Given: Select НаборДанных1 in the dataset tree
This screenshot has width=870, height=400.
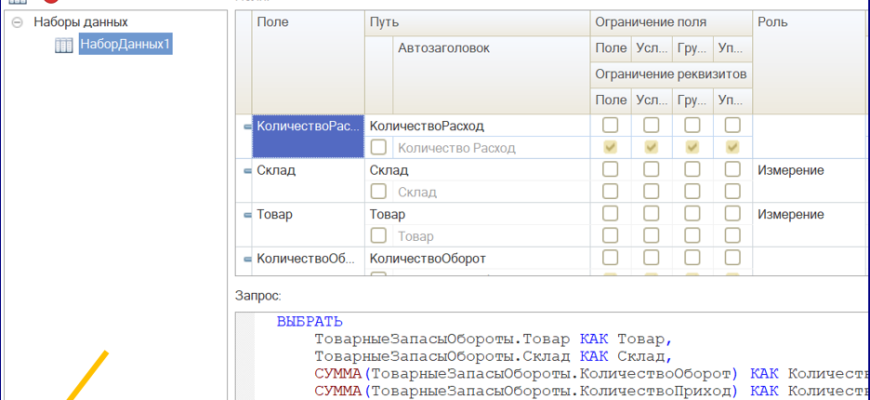Looking at the screenshot, I should [125, 45].
